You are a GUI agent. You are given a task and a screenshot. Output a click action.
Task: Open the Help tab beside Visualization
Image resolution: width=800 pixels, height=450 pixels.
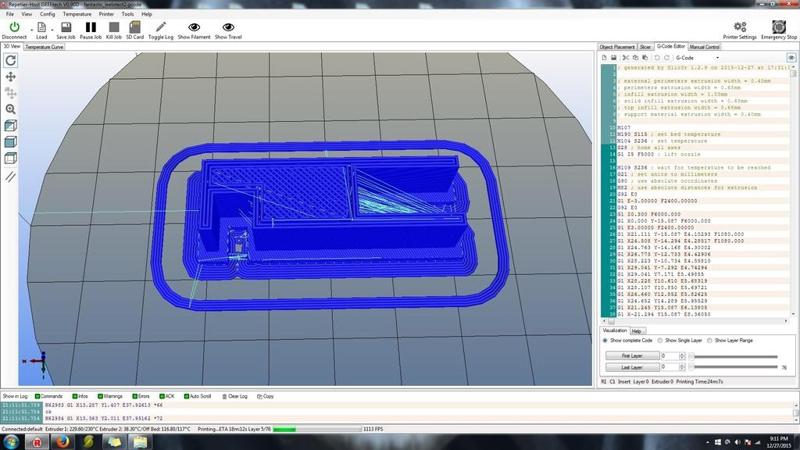tap(637, 331)
